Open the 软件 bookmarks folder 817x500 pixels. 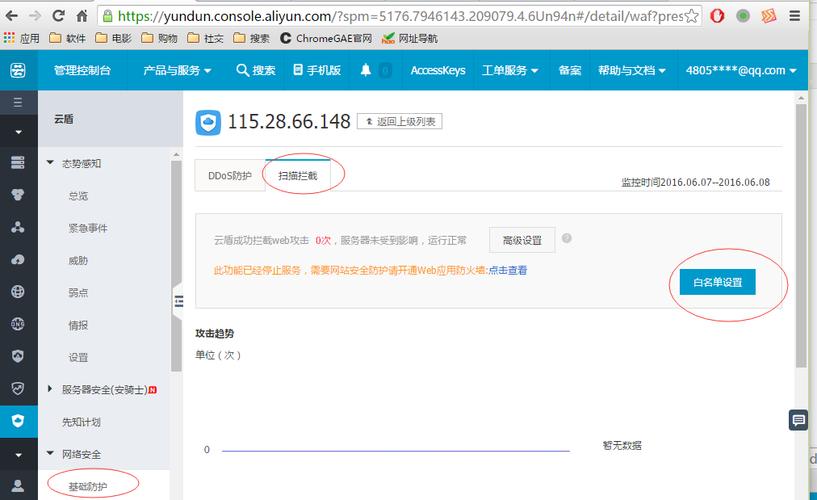pos(67,38)
